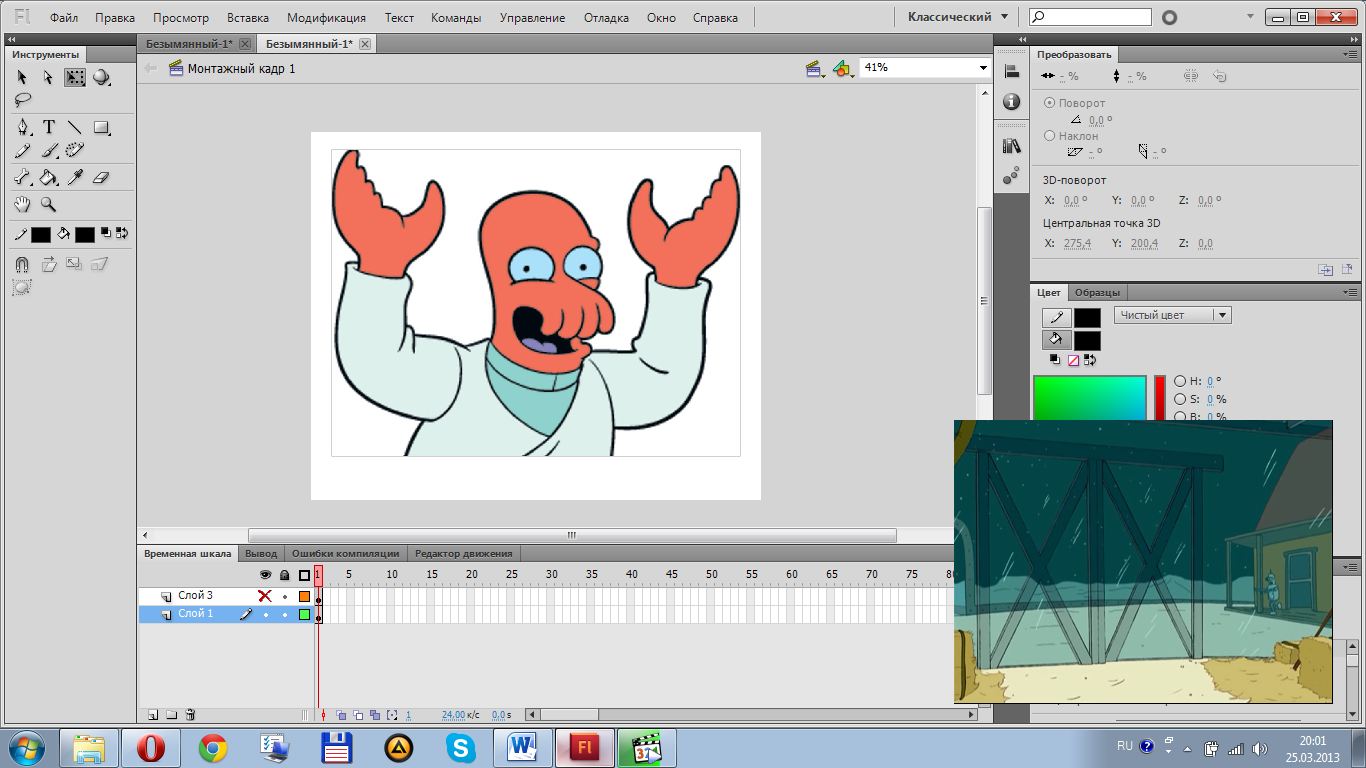Click the stroke color swatch in Tools panel
Image resolution: width=1366 pixels, height=768 pixels.
coord(41,234)
